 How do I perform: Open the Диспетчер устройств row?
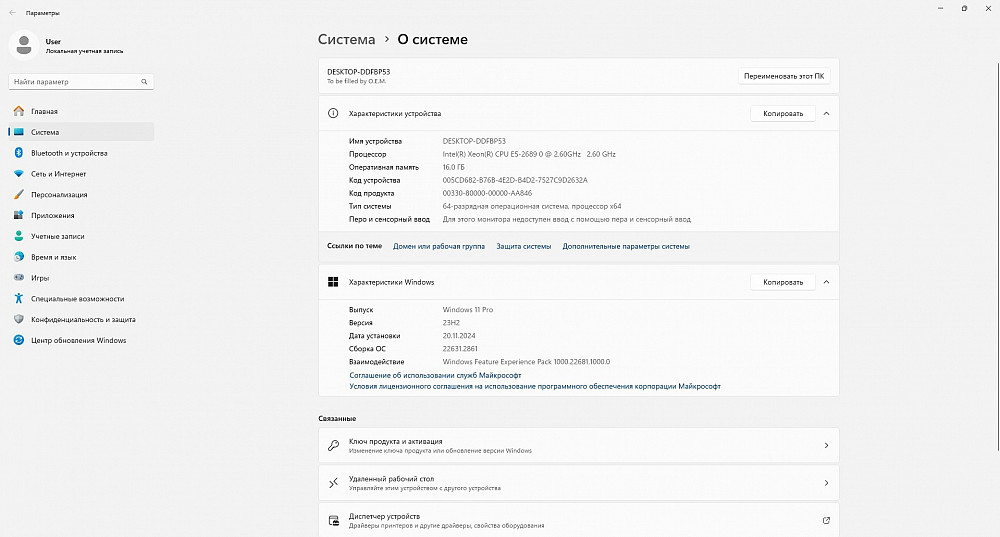point(578,520)
